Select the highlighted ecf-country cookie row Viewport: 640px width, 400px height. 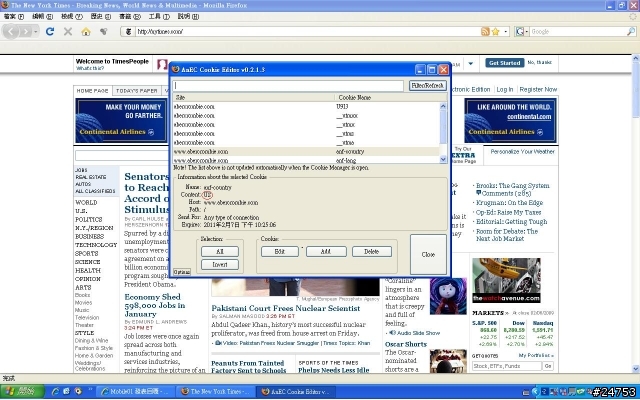tap(306, 151)
